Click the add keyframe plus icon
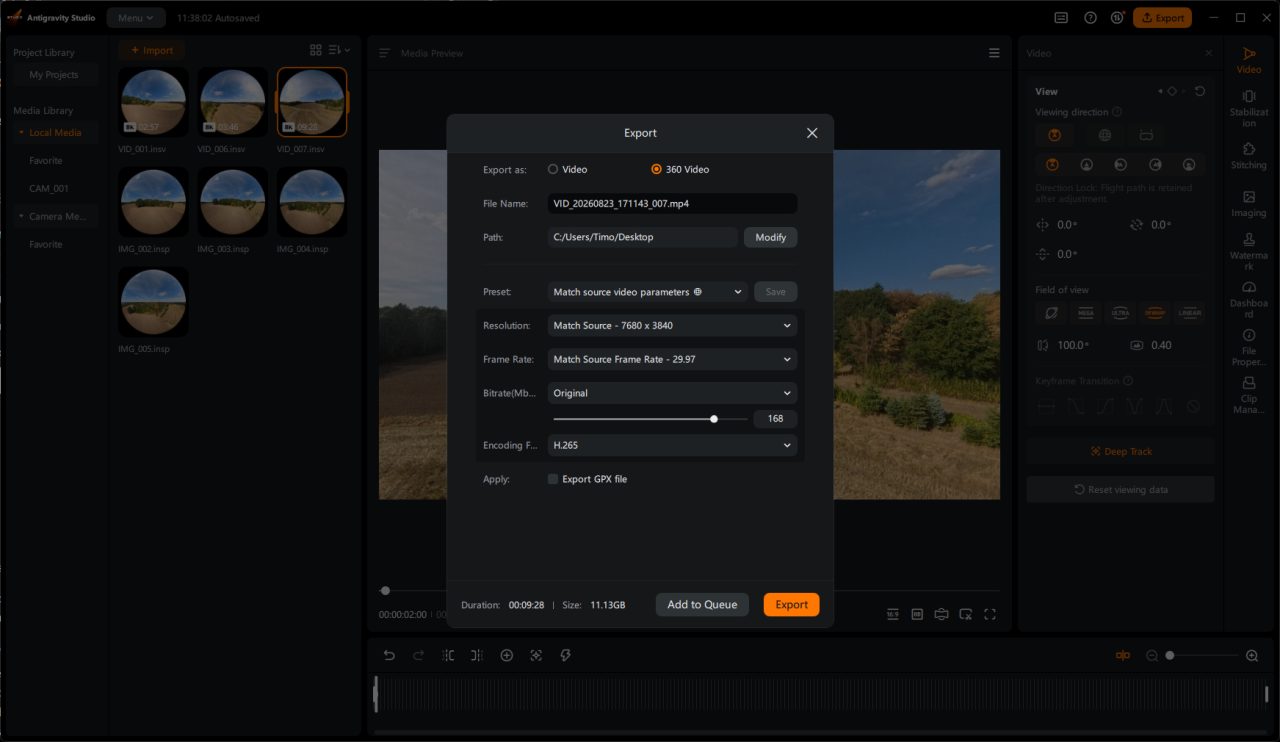This screenshot has width=1280, height=742. pyautogui.click(x=507, y=655)
